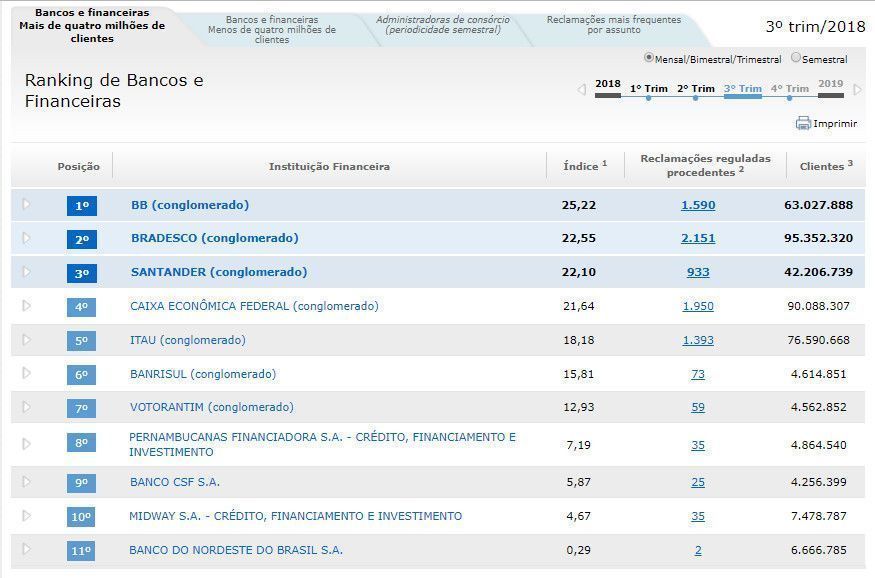The width and height of the screenshot is (875, 578).
Task: Select the Mensal/Bimestral/Trimestral option
Action: (x=652, y=59)
